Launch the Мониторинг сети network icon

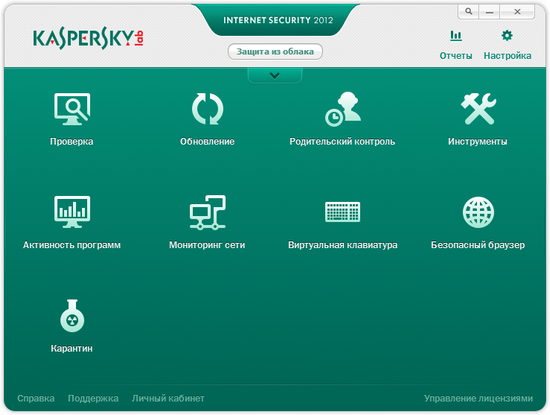coord(207,212)
